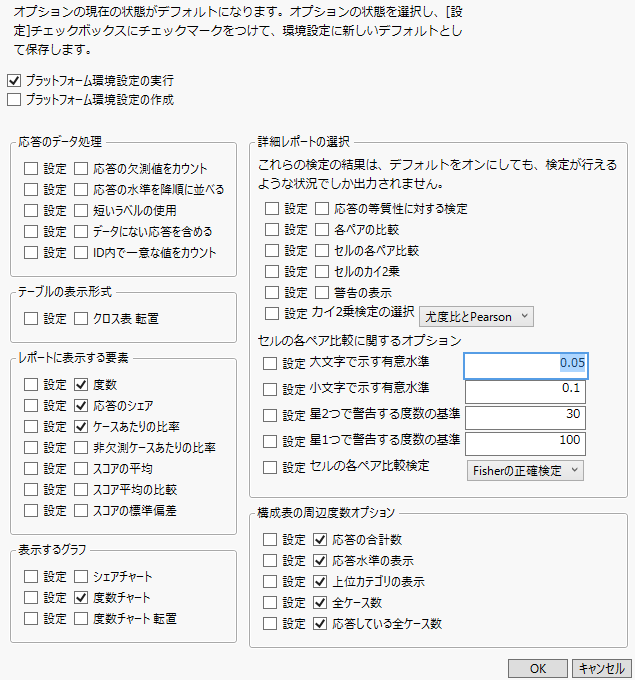
Task: Tick 設定 box beside 応答の等質性に対する検定
Action: [272, 209]
